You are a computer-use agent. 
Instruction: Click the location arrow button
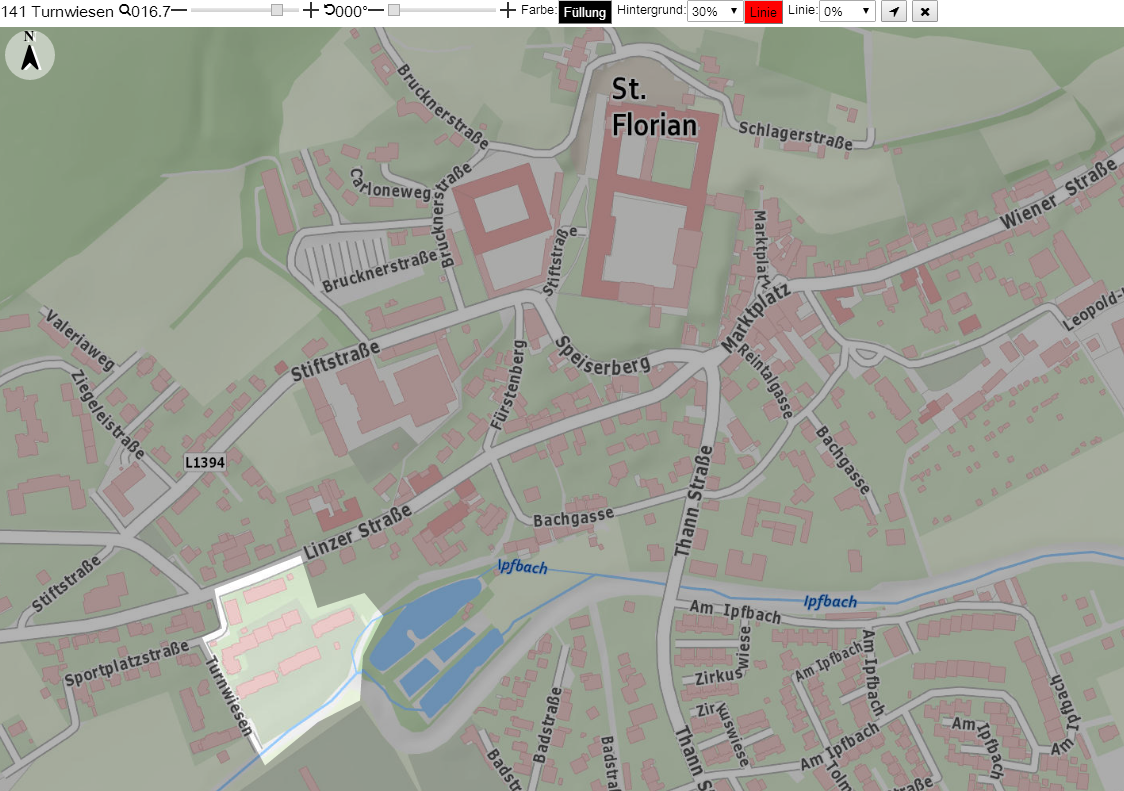[894, 11]
